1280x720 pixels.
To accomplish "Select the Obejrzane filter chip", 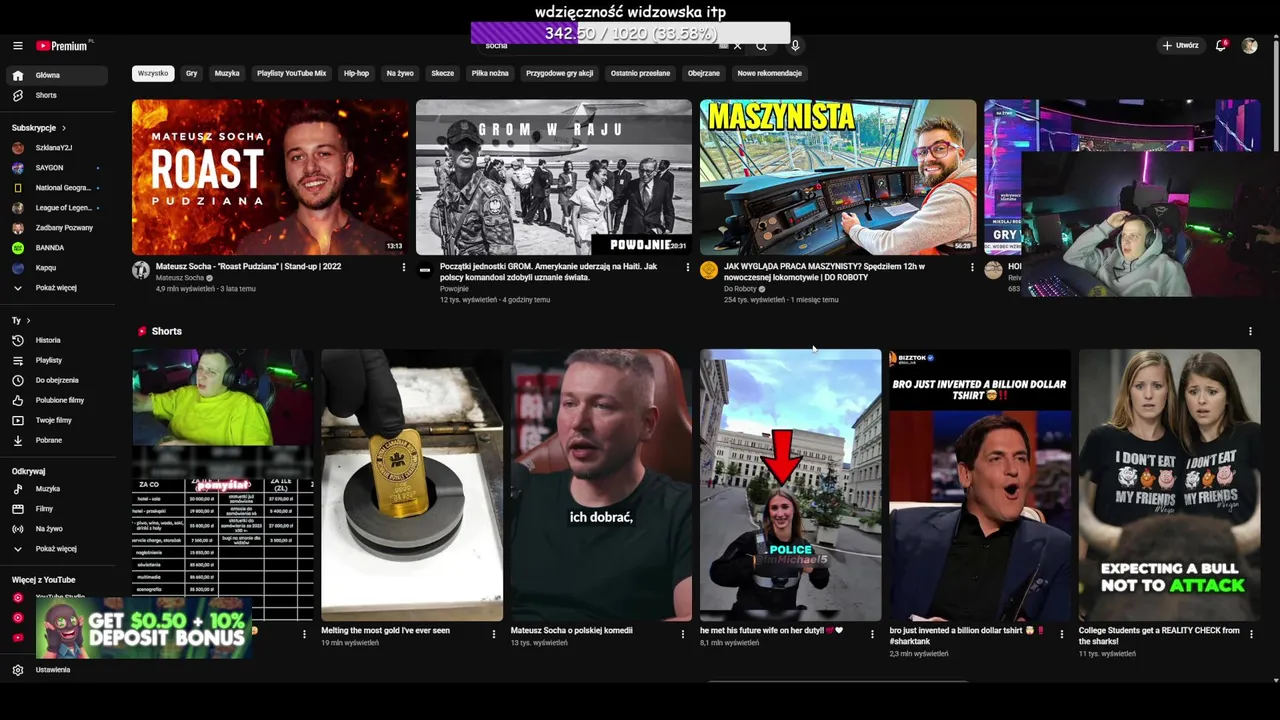I will coord(703,73).
